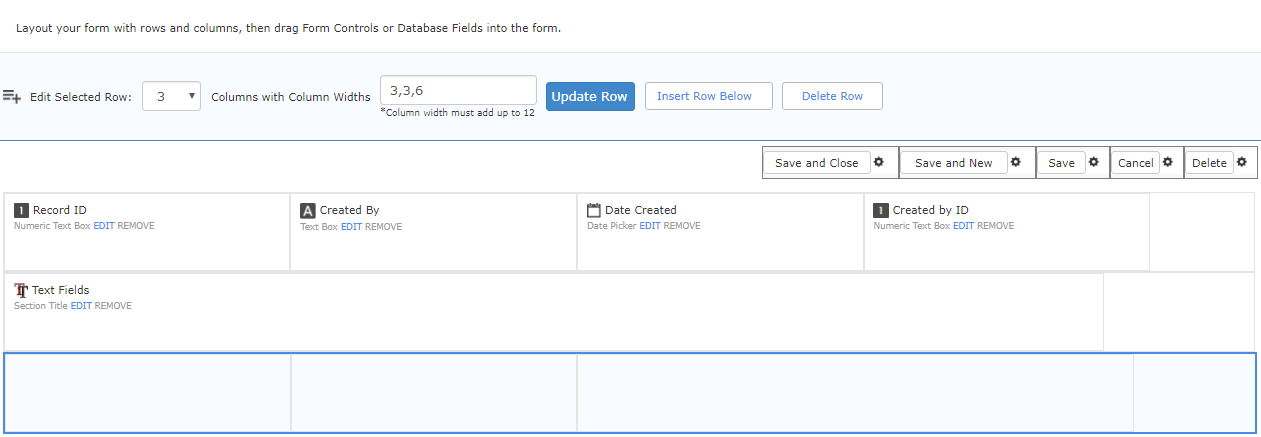The width and height of the screenshot is (1261, 437).
Task: Open the gear settings beside Cancel
Action: tap(1167, 162)
